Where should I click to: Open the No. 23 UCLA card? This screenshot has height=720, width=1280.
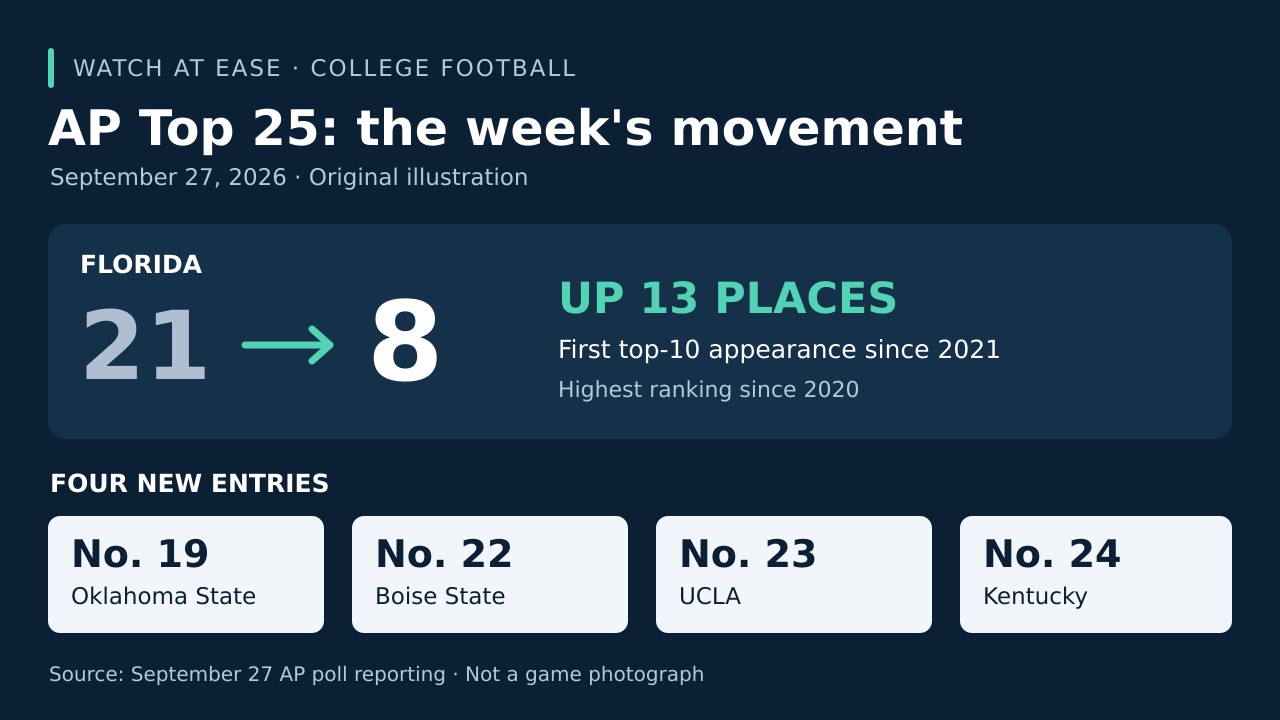[794, 574]
